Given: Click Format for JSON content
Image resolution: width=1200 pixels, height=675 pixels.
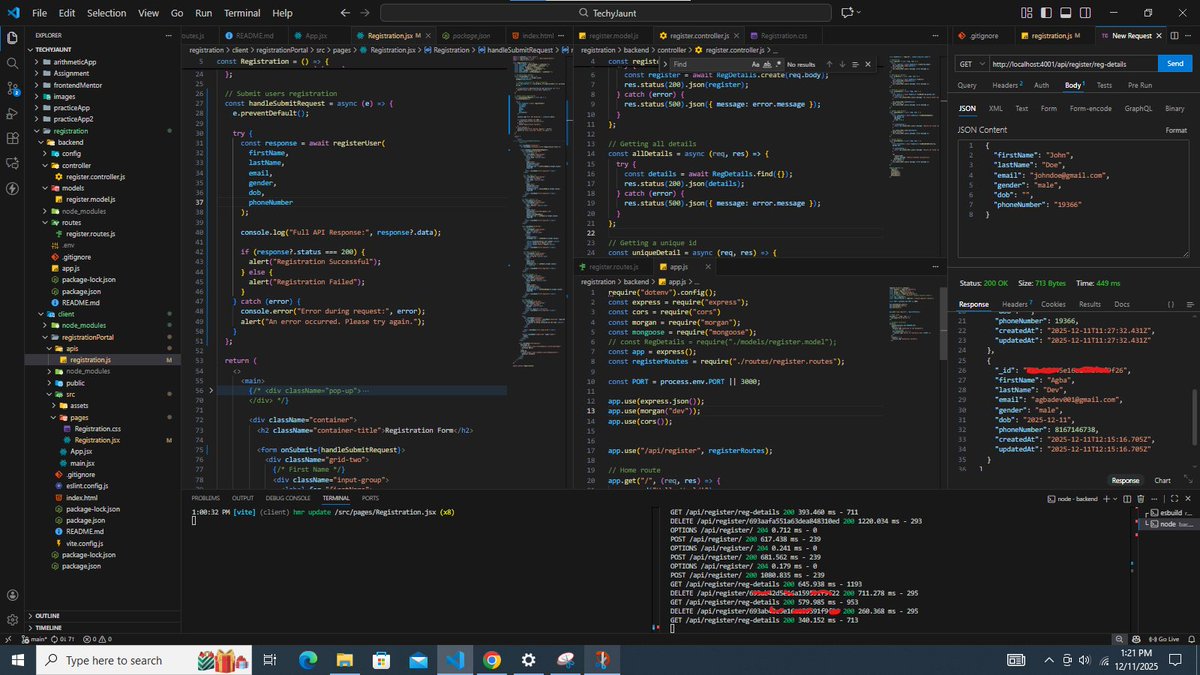Looking at the screenshot, I should point(1176,130).
